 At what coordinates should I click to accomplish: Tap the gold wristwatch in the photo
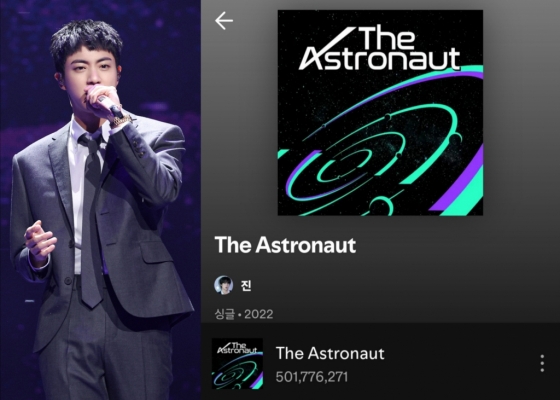click(120, 121)
